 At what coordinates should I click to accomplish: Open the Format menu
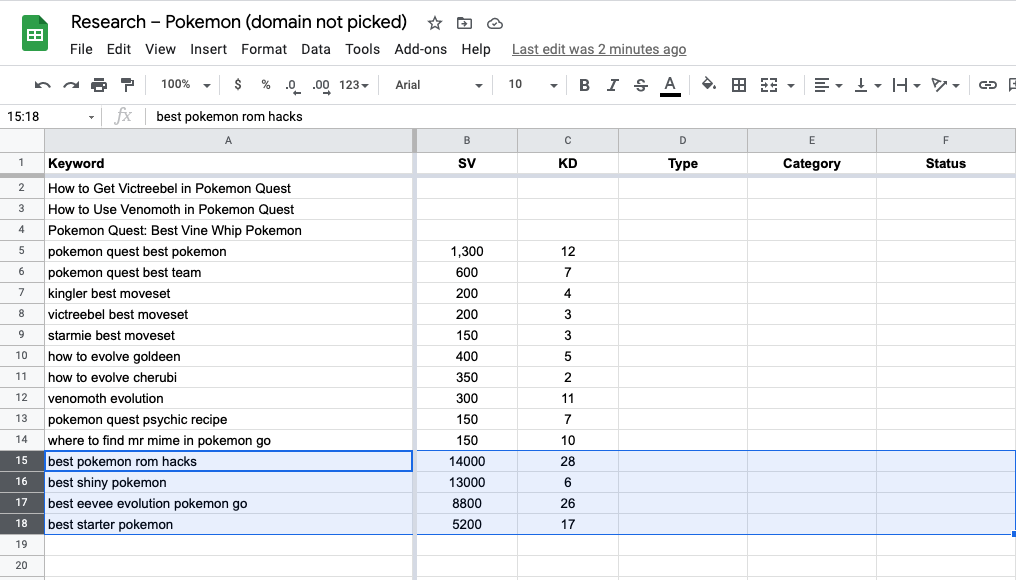[x=264, y=49]
